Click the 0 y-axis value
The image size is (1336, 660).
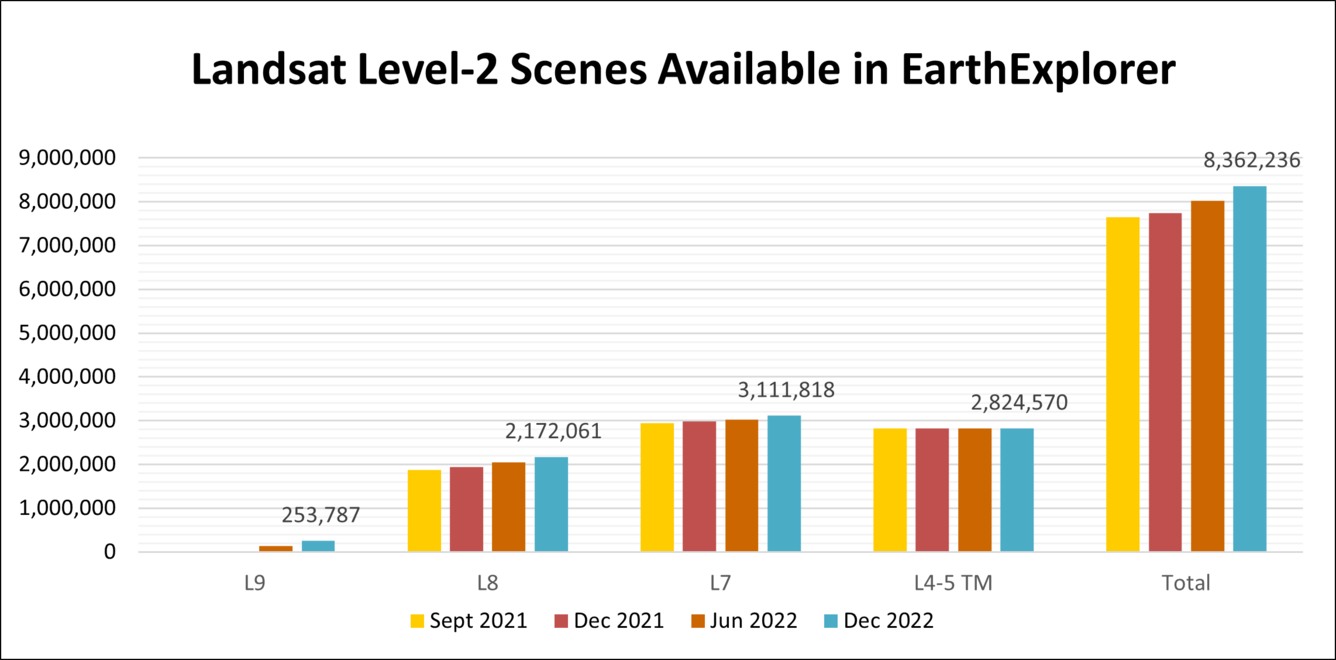click(110, 552)
